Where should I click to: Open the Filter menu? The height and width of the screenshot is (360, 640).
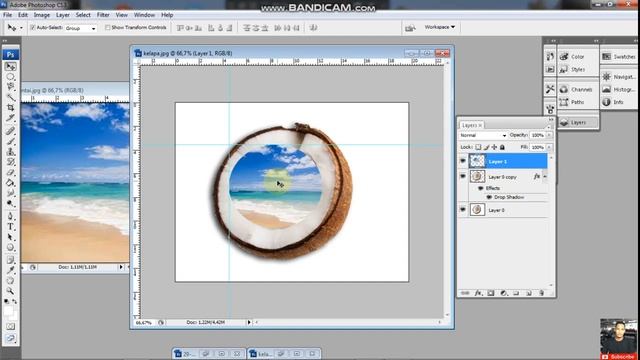click(x=103, y=15)
